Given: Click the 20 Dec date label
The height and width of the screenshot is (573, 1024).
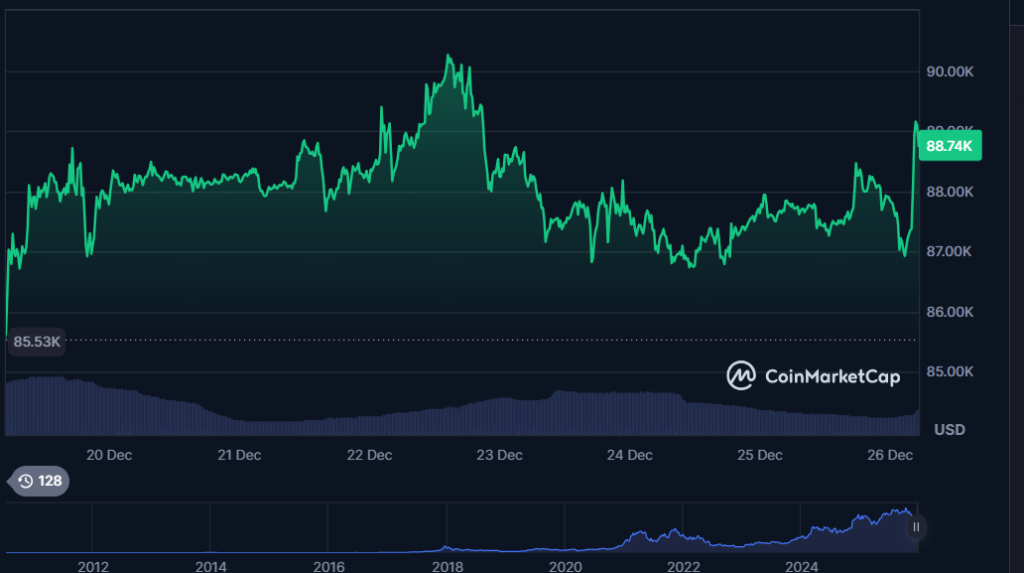Looking at the screenshot, I should (109, 455).
